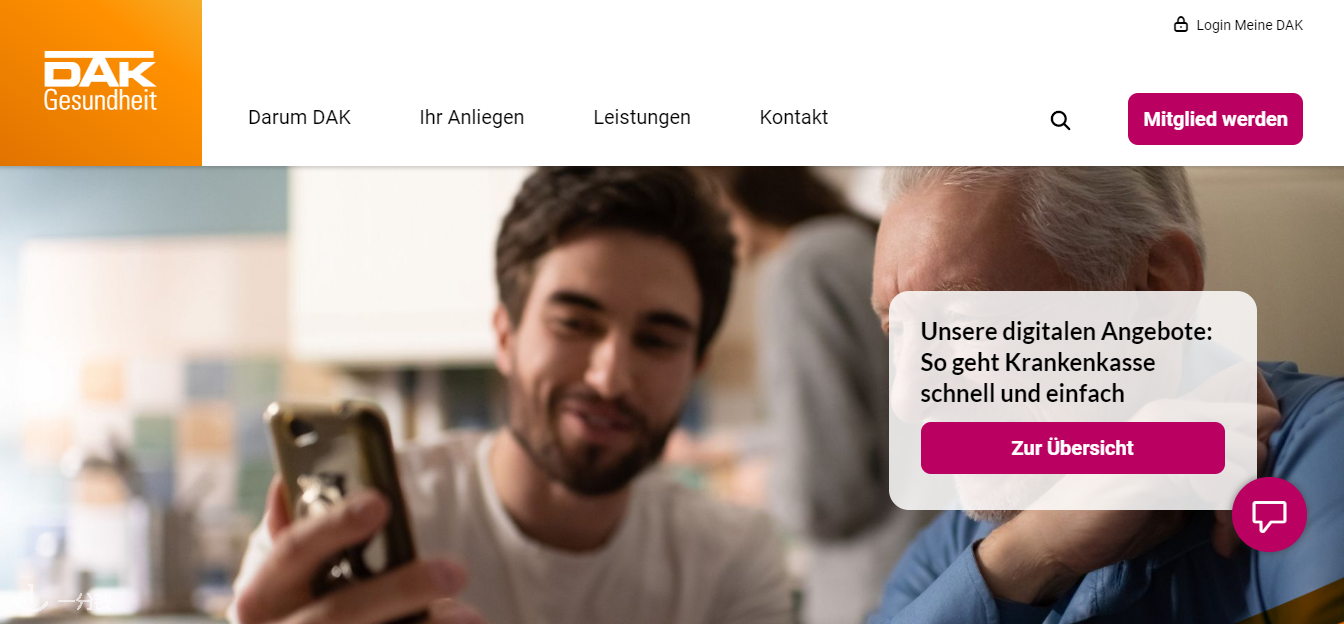Click the Zur Übersicht button
This screenshot has width=1344, height=624.
[1073, 448]
